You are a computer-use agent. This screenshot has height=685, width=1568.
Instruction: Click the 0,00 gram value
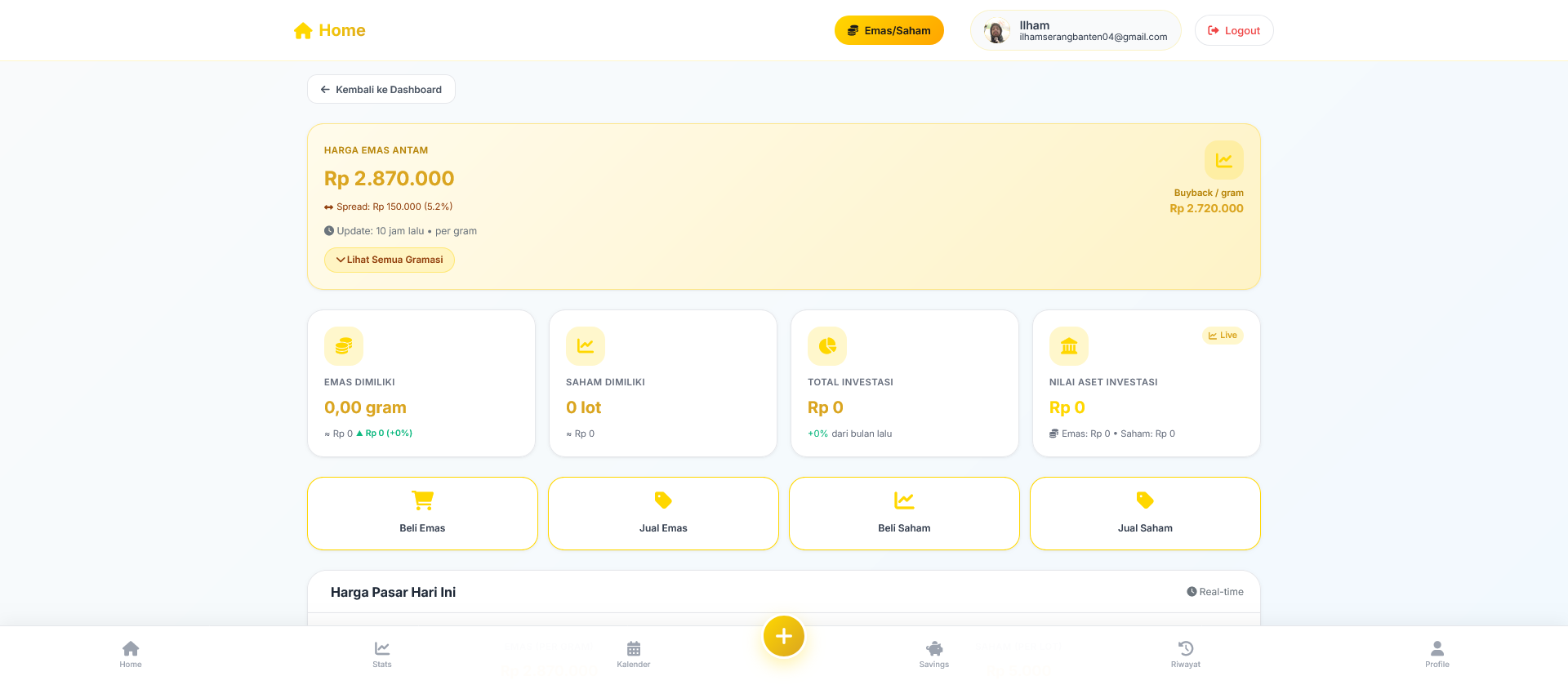pyautogui.click(x=365, y=407)
